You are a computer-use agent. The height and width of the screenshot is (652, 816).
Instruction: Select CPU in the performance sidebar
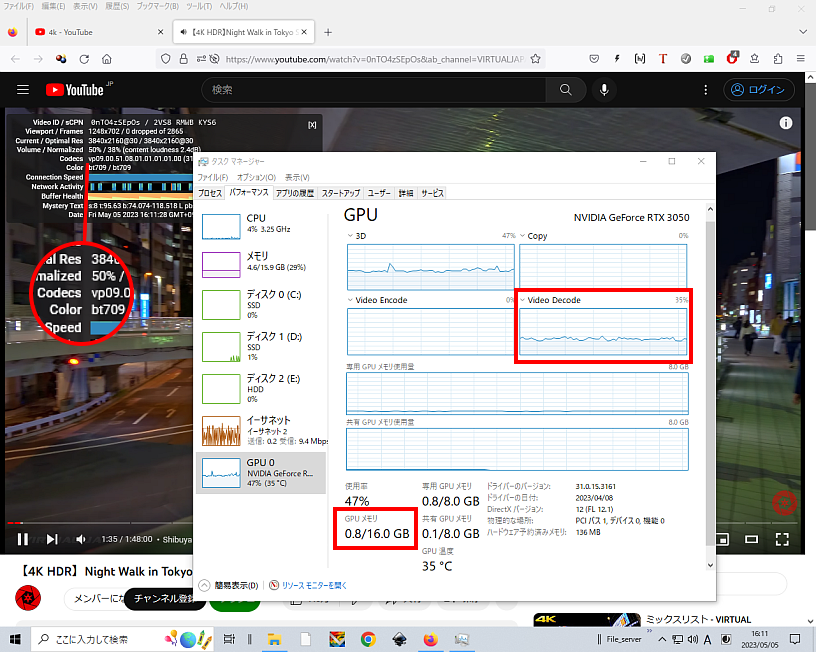[x=262, y=226]
